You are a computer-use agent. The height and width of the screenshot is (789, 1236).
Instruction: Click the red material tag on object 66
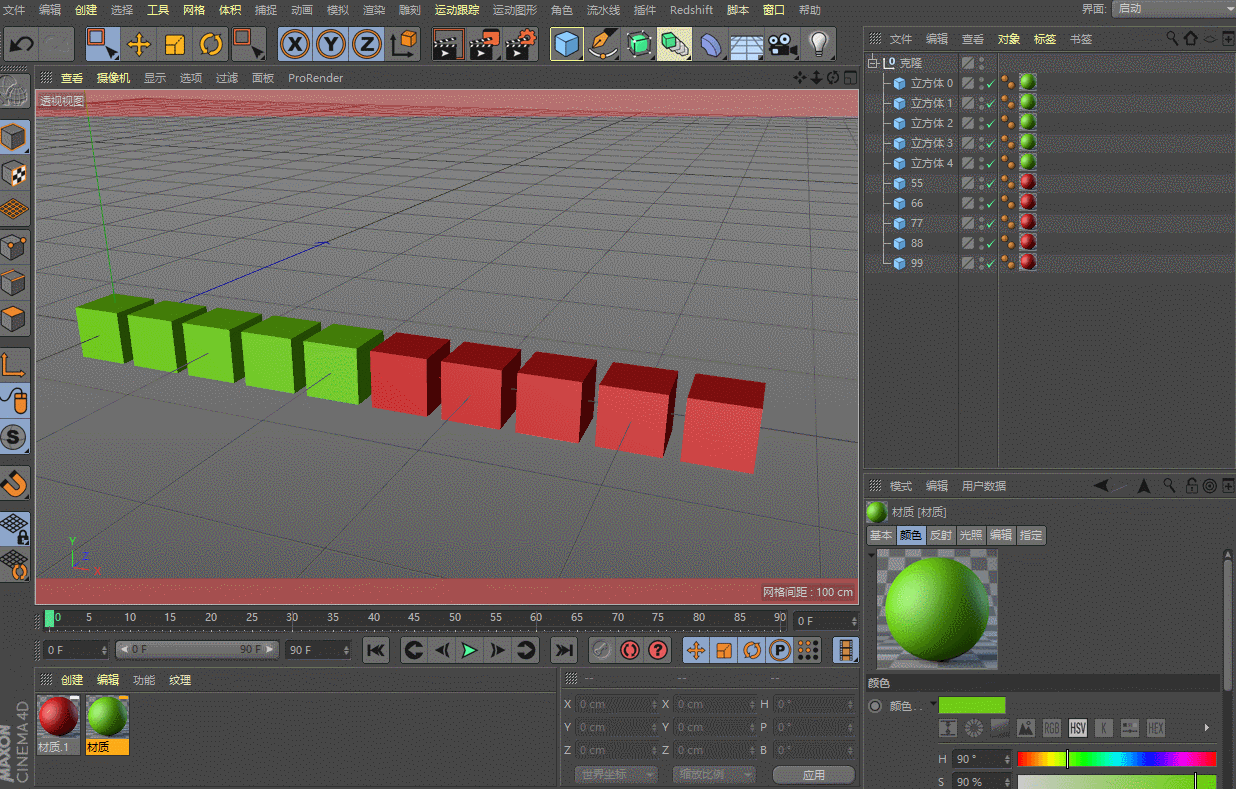point(1027,202)
